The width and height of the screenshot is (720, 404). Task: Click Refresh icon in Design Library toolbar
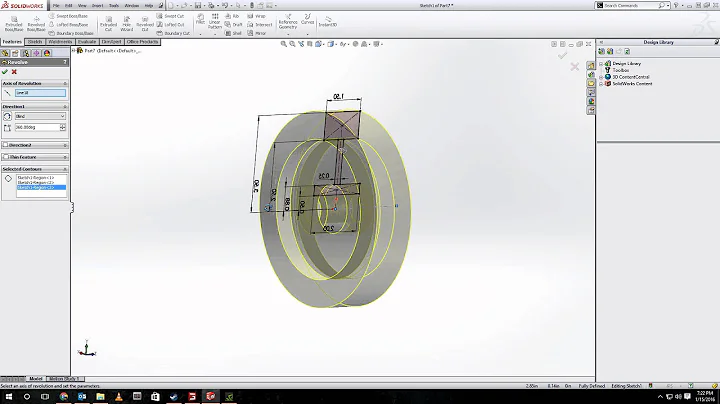pyautogui.click(x=627, y=51)
